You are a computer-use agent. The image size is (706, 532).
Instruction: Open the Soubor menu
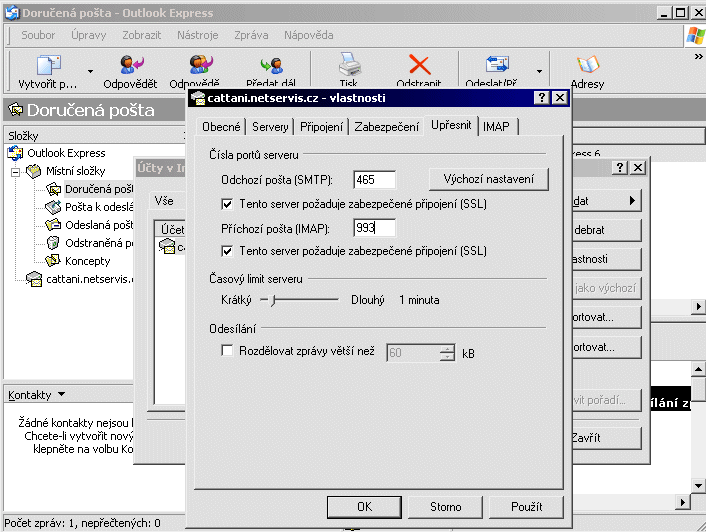point(38,35)
